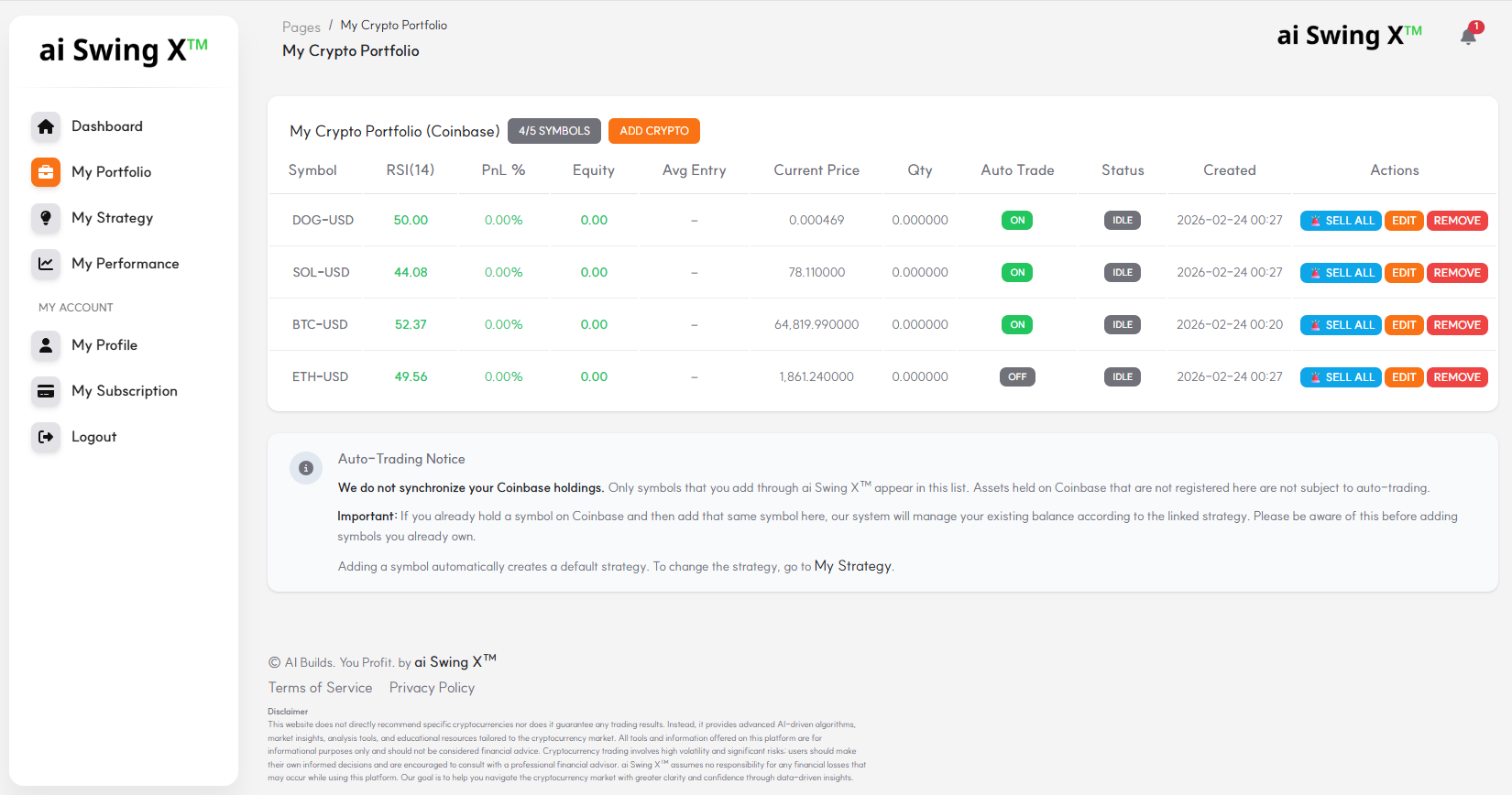This screenshot has height=795, width=1512.
Task: Click SELL ALL for BTC-USD
Action: (1341, 325)
